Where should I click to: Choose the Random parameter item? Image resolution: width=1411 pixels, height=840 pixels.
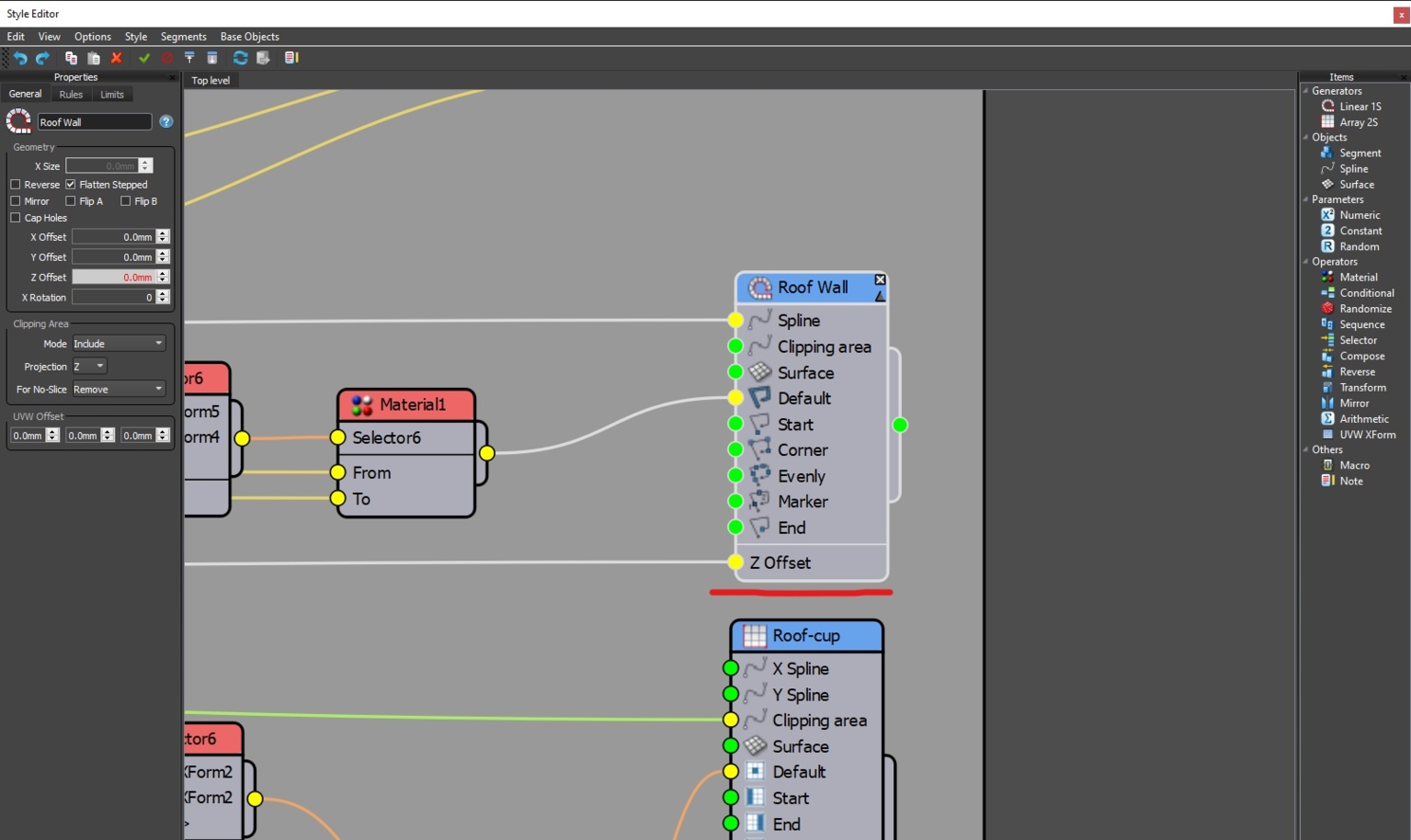1350,247
